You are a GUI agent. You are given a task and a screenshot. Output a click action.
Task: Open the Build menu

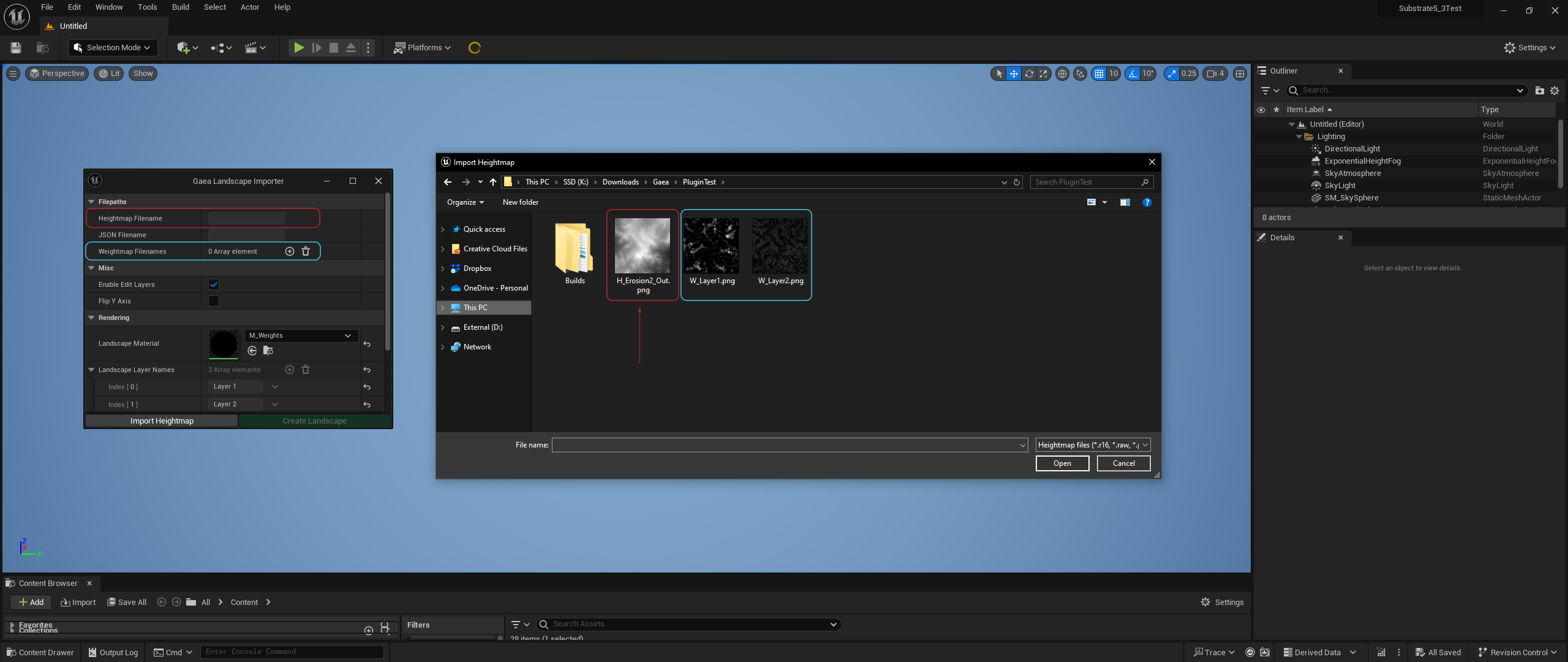pyautogui.click(x=180, y=7)
